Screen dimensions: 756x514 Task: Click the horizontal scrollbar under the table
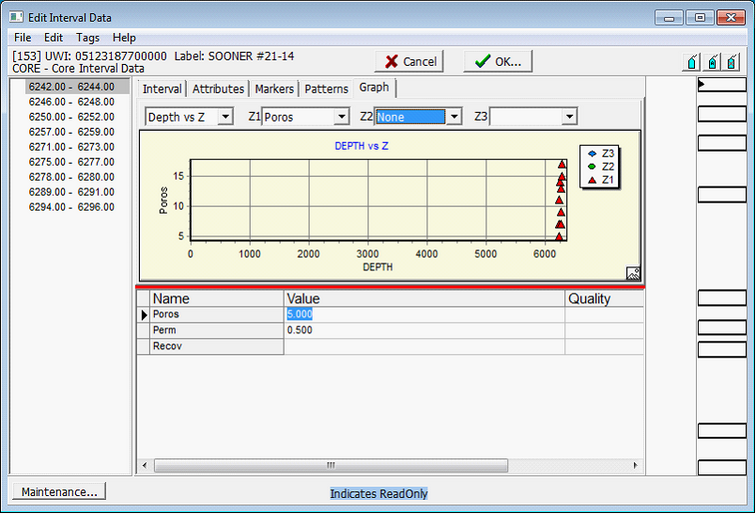point(330,465)
